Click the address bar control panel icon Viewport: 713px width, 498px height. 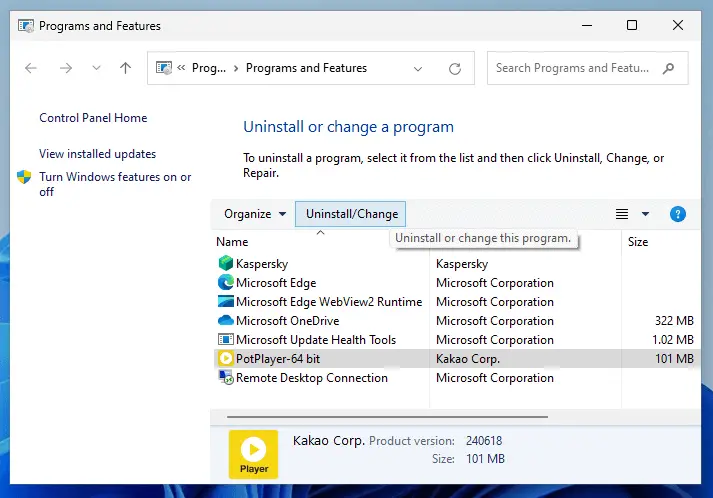[164, 68]
